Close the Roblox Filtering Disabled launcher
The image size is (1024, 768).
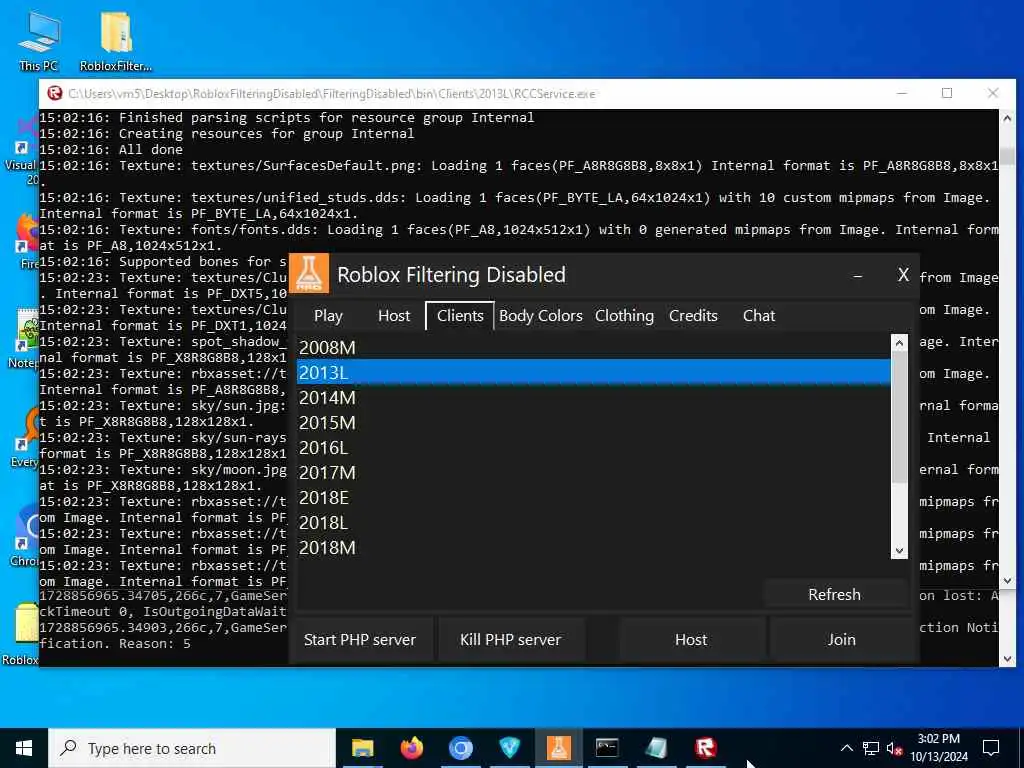903,275
